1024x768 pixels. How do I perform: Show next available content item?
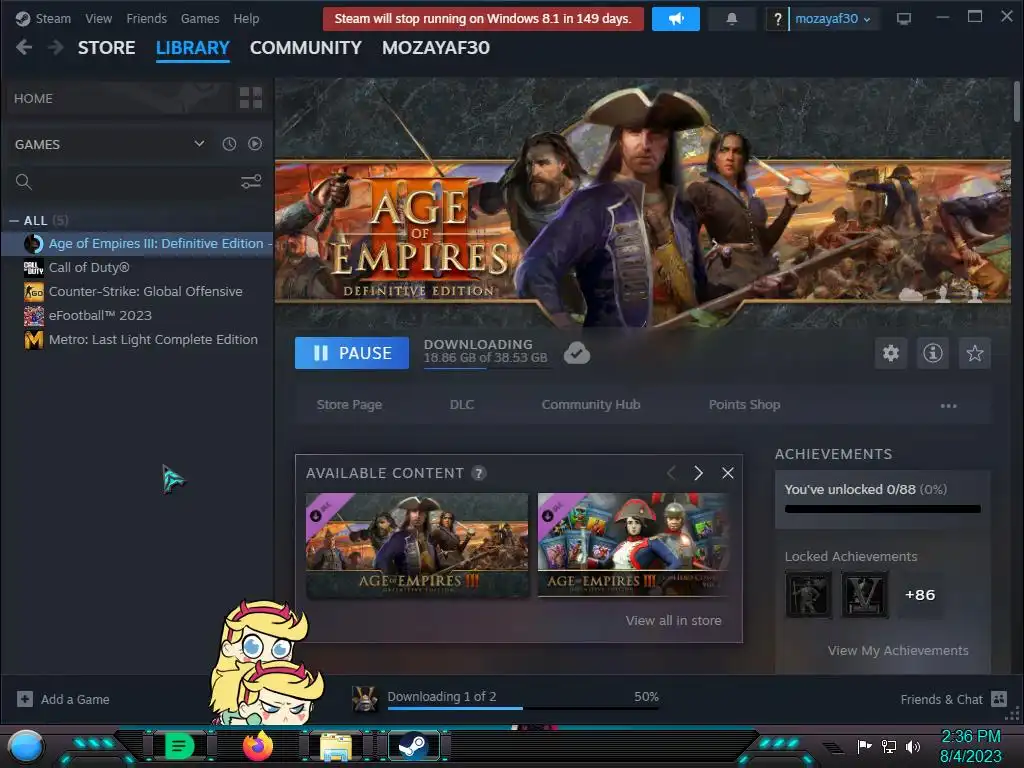click(x=699, y=473)
